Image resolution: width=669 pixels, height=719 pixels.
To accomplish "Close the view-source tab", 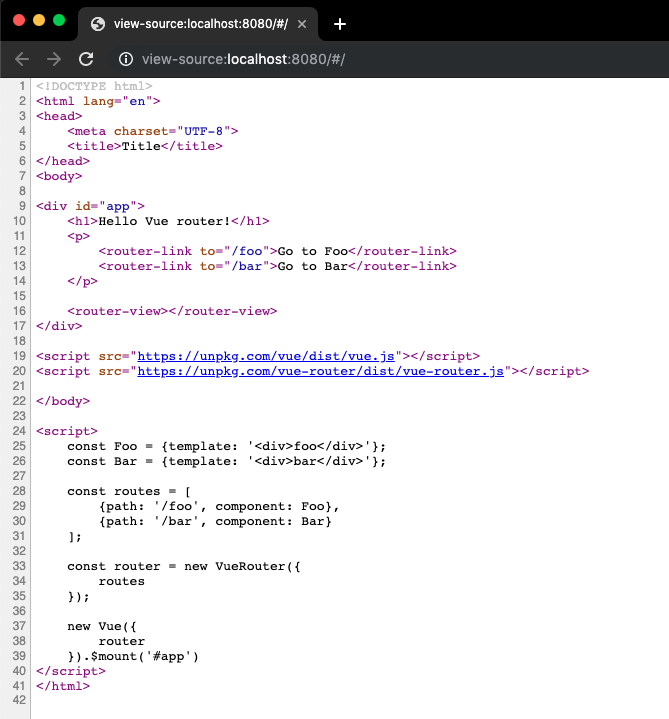I will [302, 24].
